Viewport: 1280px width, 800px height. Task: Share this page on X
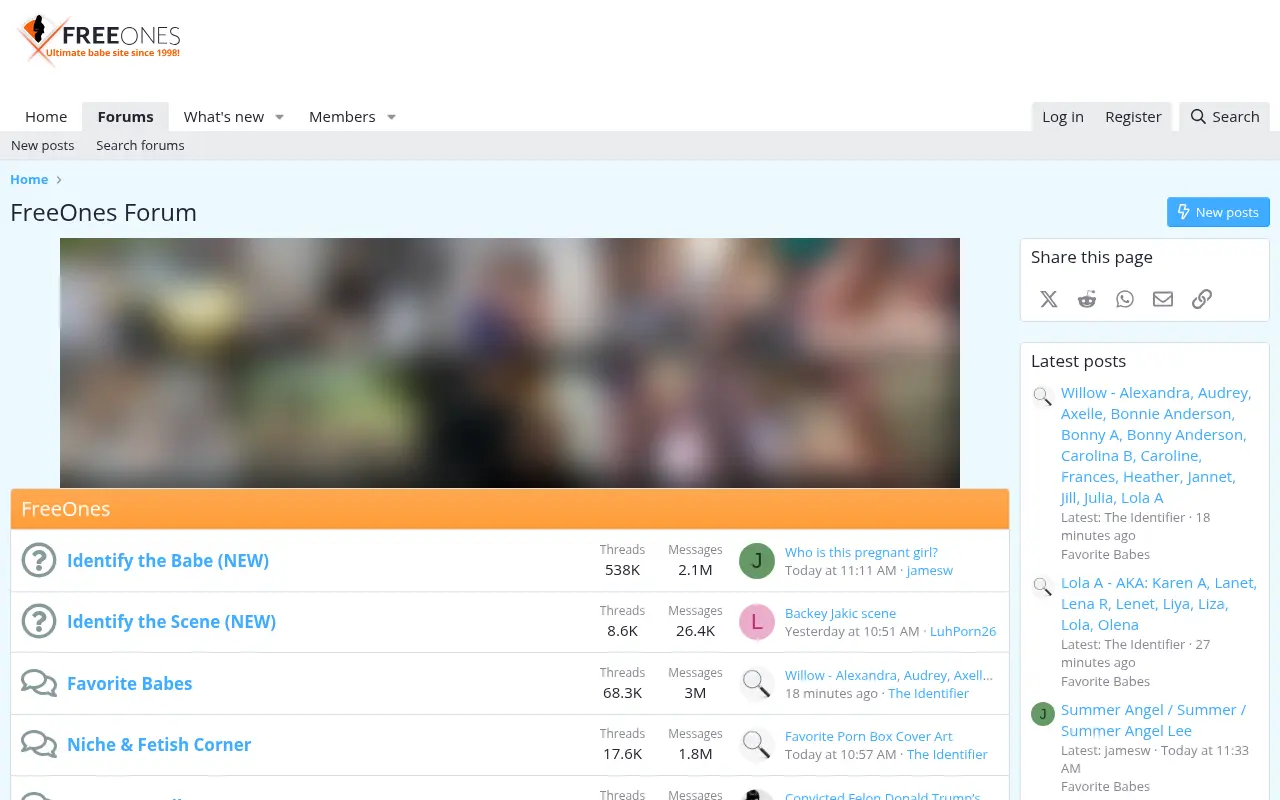(1048, 299)
